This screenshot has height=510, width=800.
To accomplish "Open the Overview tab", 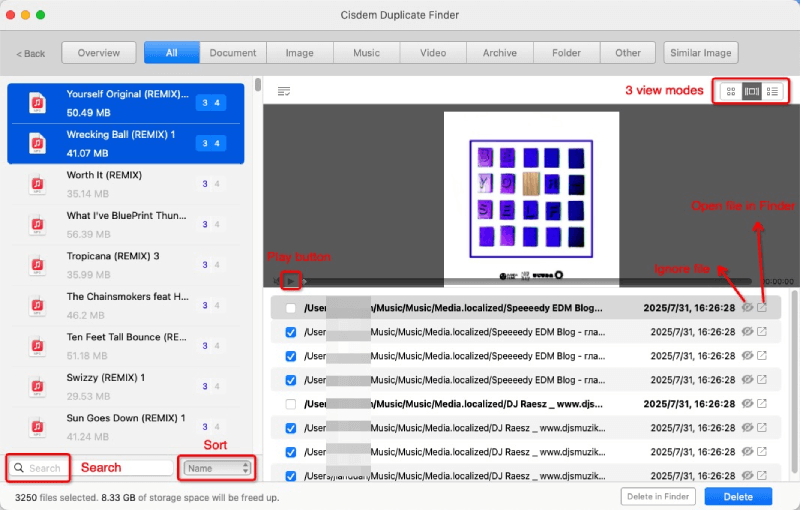I will 99,53.
